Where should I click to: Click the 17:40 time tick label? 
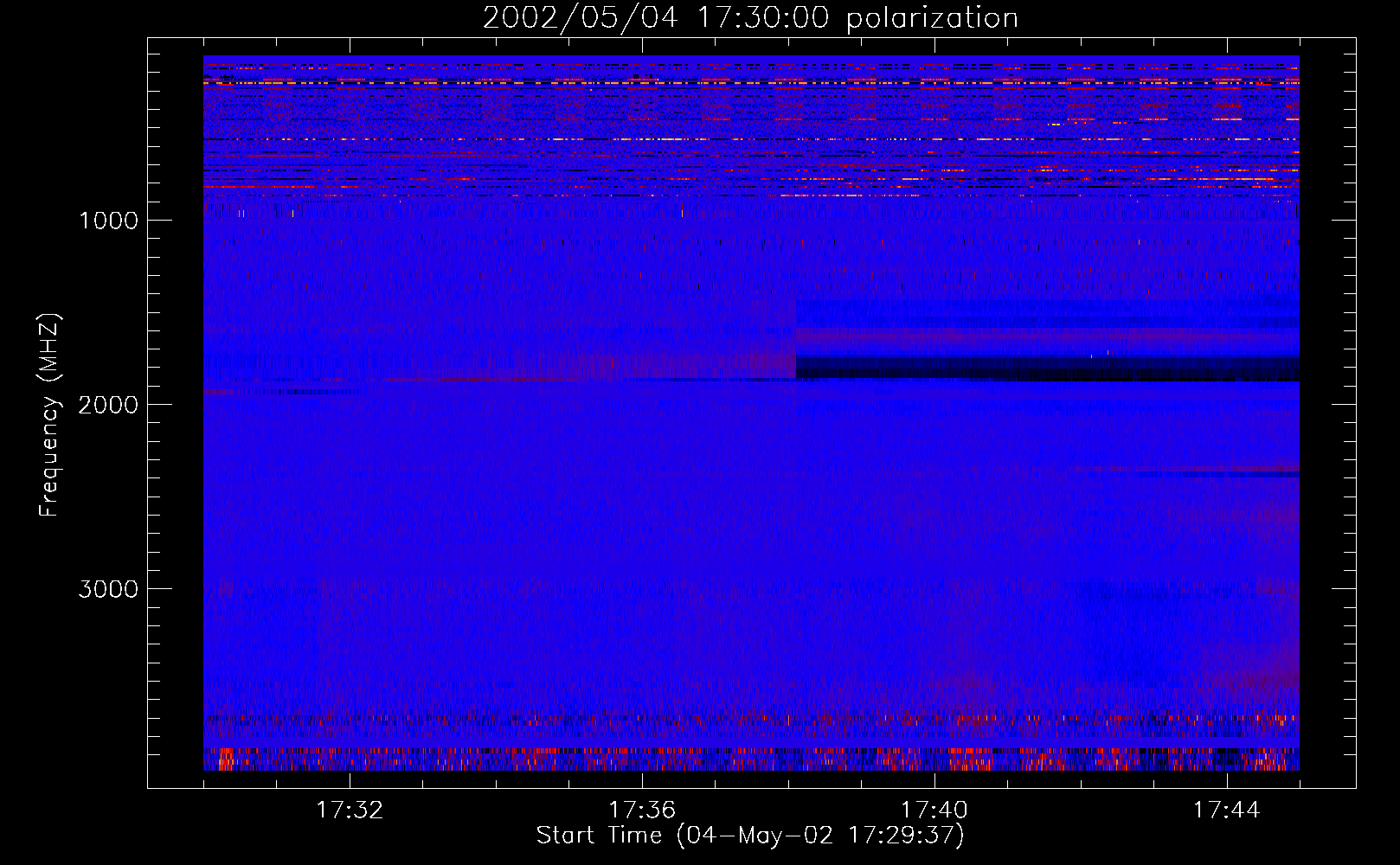(934, 811)
